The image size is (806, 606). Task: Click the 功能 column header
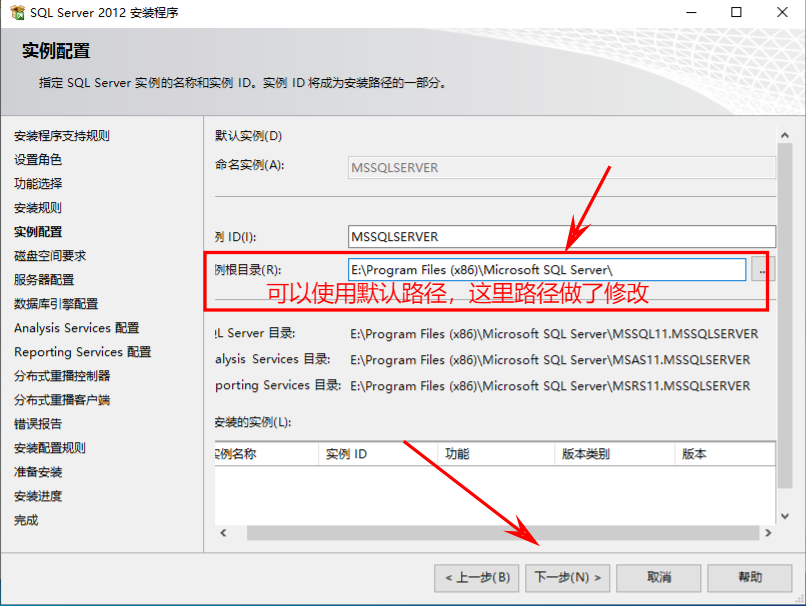[496, 454]
